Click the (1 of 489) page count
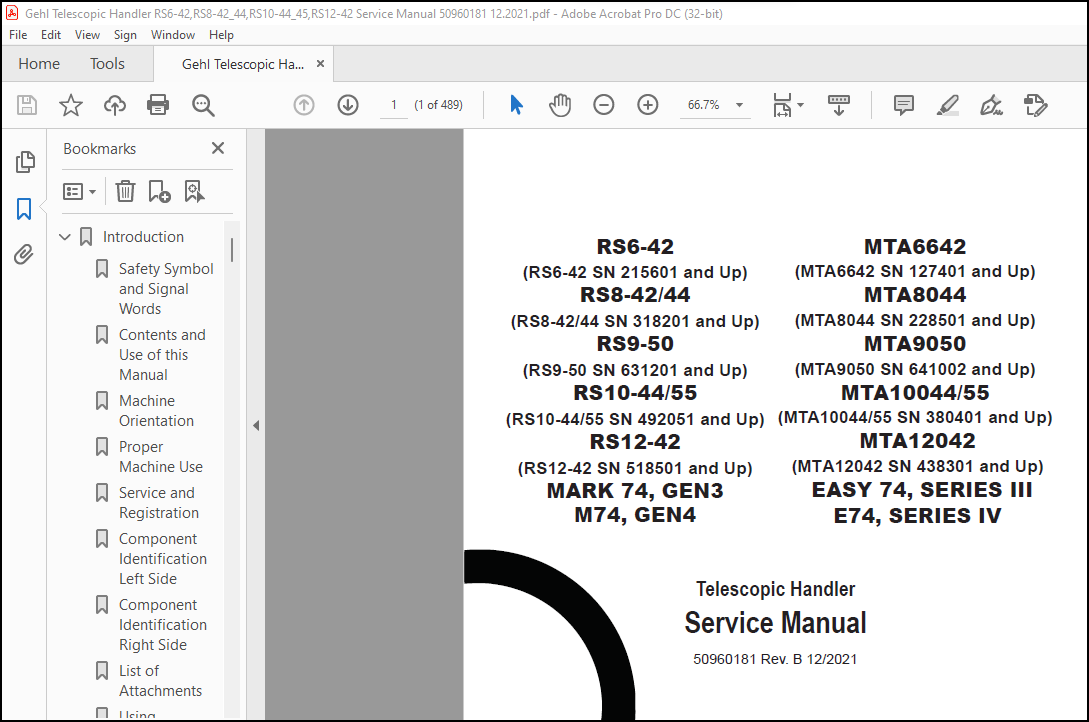1089x722 pixels. [x=438, y=105]
